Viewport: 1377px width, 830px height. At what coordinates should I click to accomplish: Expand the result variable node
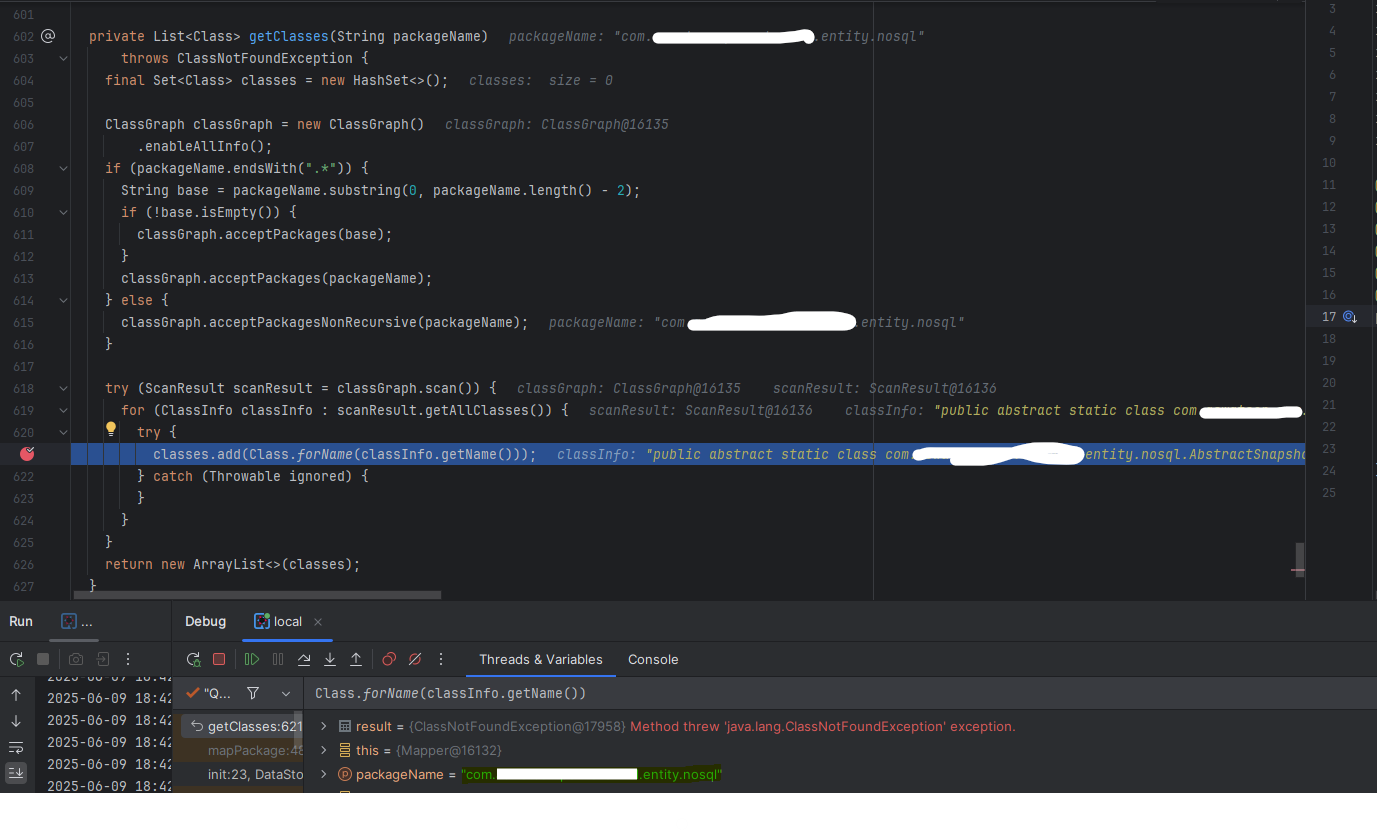point(324,726)
